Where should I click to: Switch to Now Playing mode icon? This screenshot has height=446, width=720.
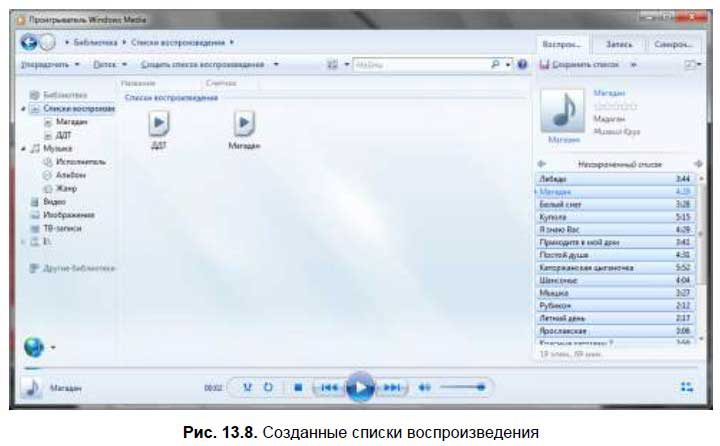click(687, 387)
